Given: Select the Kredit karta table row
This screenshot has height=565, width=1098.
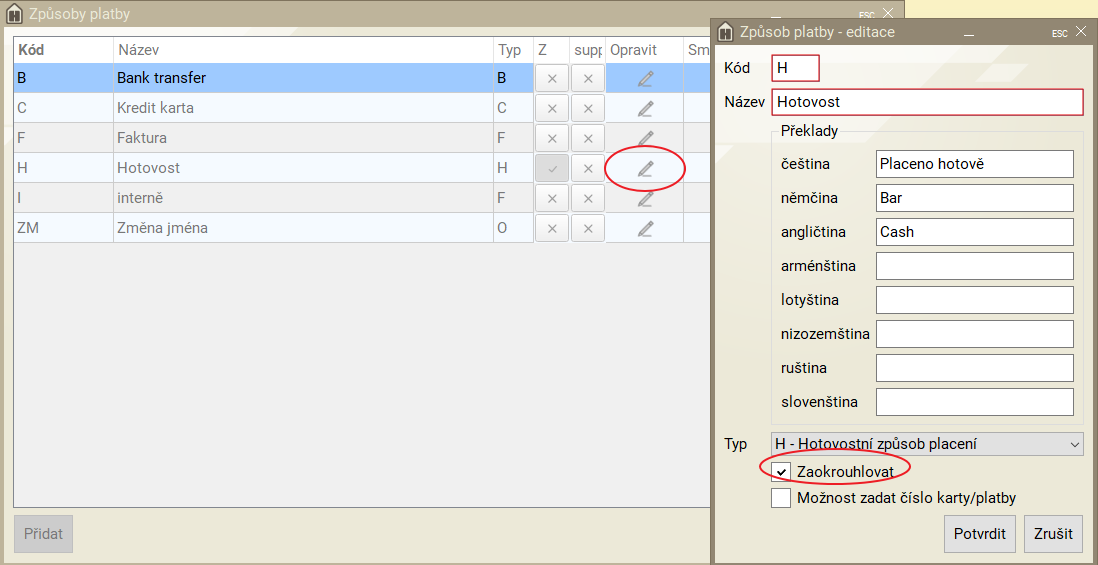Looking at the screenshot, I should [x=250, y=108].
